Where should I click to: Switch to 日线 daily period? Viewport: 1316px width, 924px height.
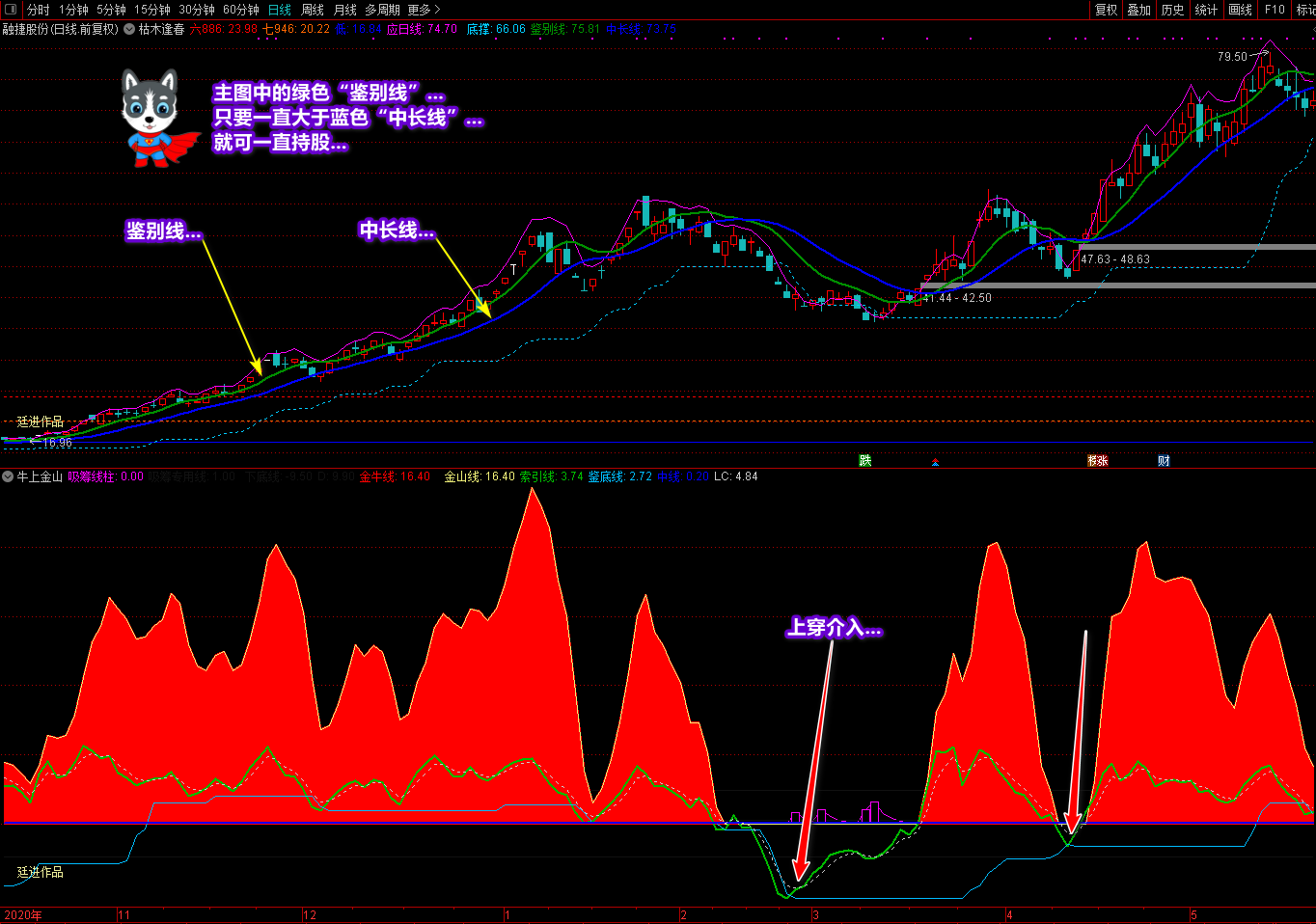(x=279, y=10)
